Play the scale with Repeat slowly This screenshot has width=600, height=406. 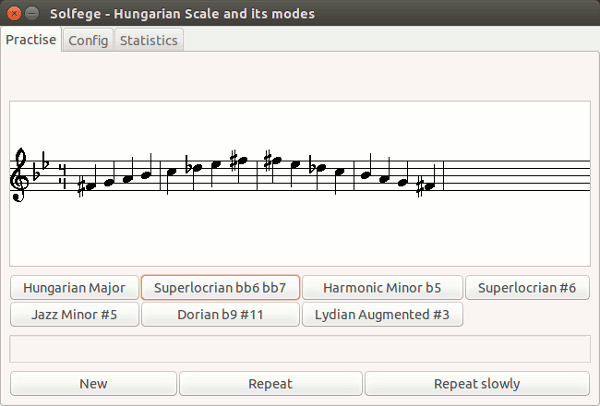(x=477, y=384)
